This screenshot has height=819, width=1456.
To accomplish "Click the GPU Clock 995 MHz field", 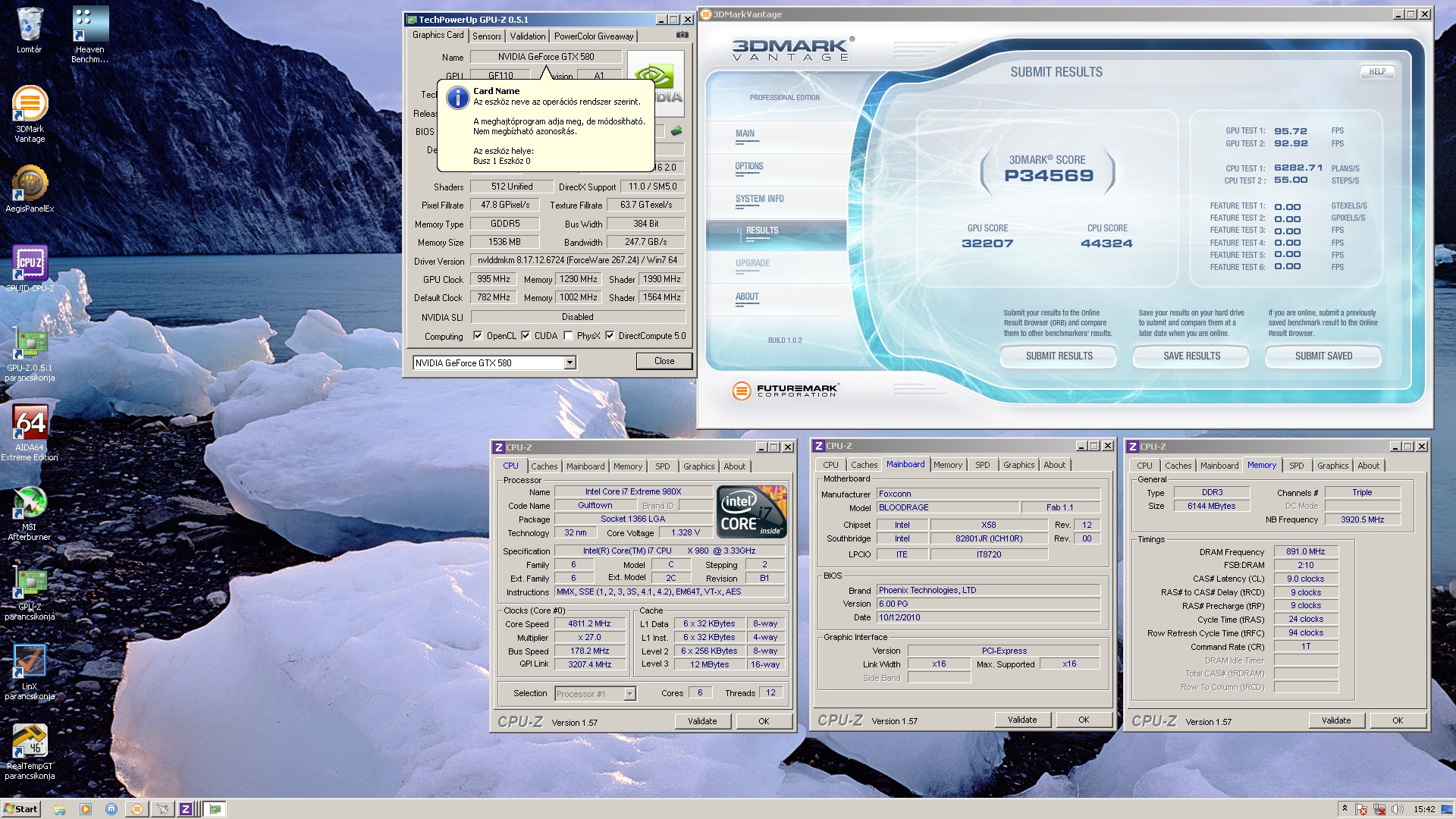I will point(494,279).
